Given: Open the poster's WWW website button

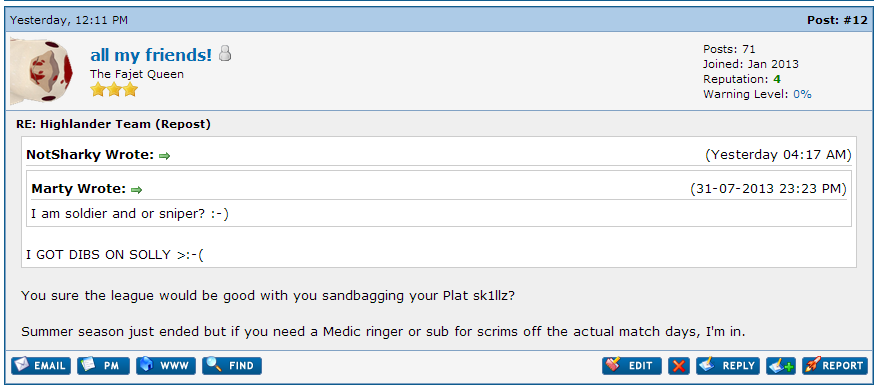Looking at the screenshot, I should tap(166, 366).
